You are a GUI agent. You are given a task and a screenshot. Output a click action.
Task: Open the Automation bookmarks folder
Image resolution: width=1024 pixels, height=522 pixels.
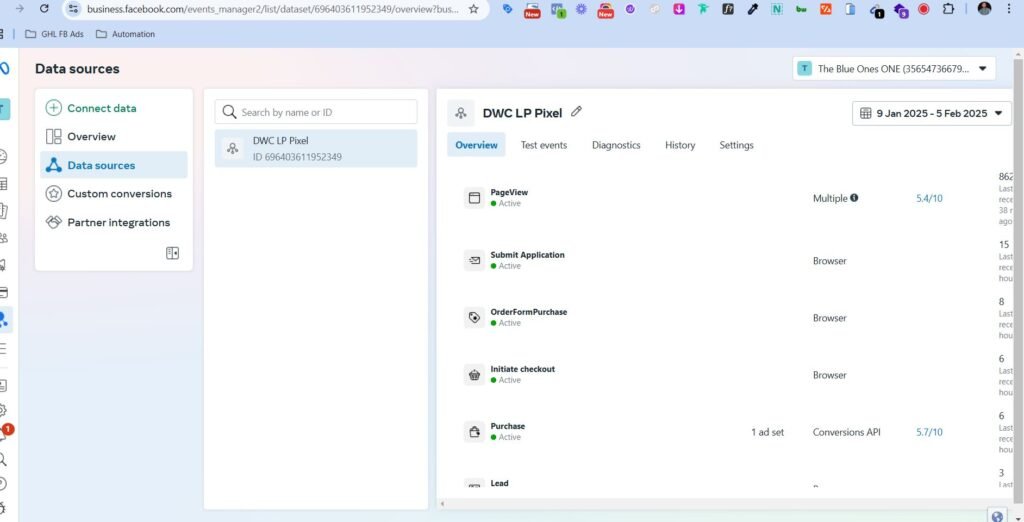click(x=125, y=34)
